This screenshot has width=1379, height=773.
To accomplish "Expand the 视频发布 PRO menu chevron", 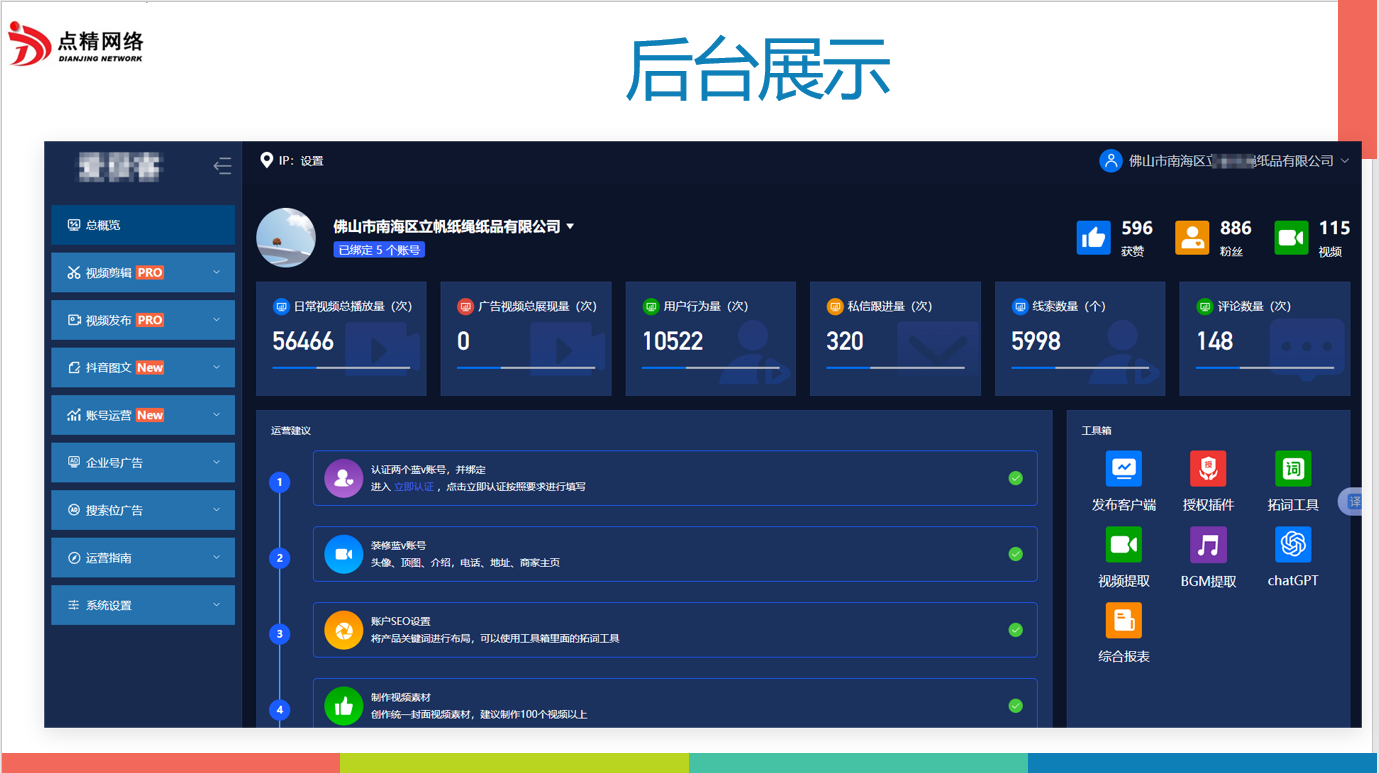I will [216, 320].
